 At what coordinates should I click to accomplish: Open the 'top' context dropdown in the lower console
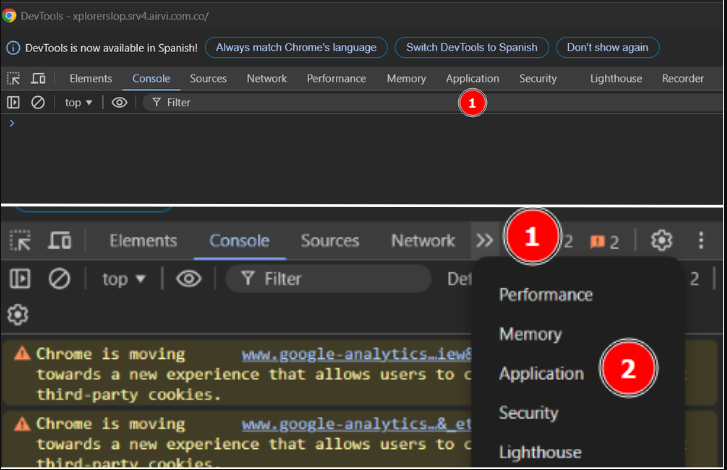pos(125,279)
